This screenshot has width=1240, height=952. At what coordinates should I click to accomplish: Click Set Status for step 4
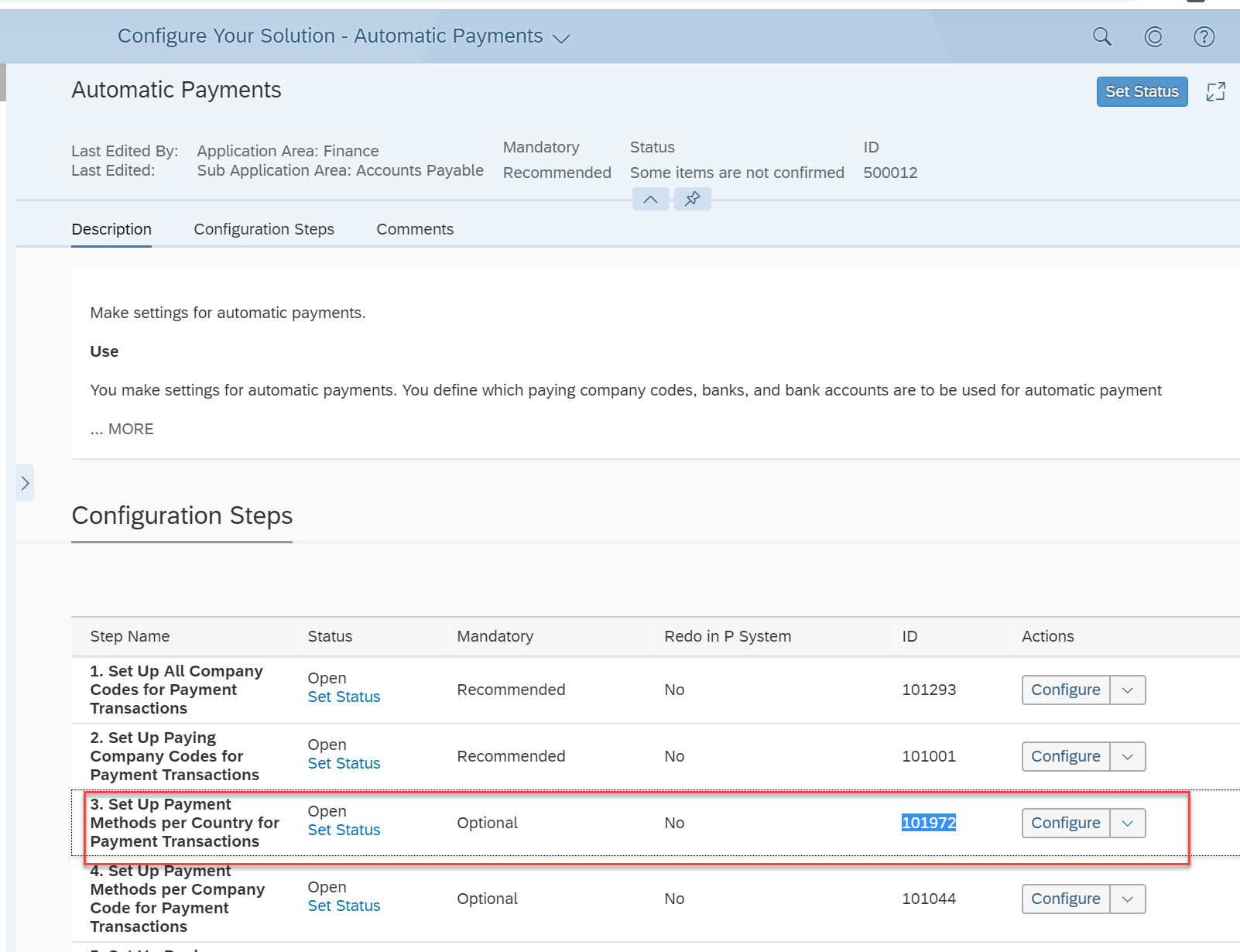(x=344, y=906)
